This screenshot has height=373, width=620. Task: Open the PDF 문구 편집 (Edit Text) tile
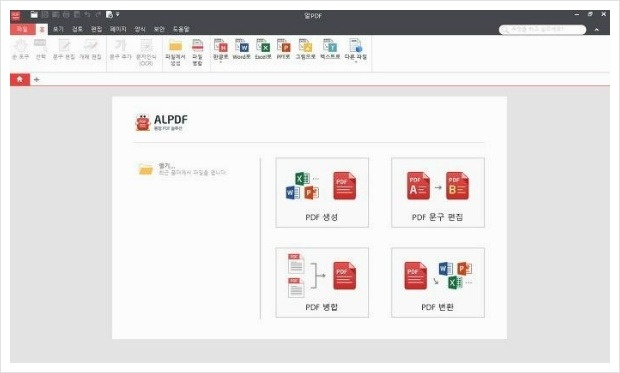[438, 193]
